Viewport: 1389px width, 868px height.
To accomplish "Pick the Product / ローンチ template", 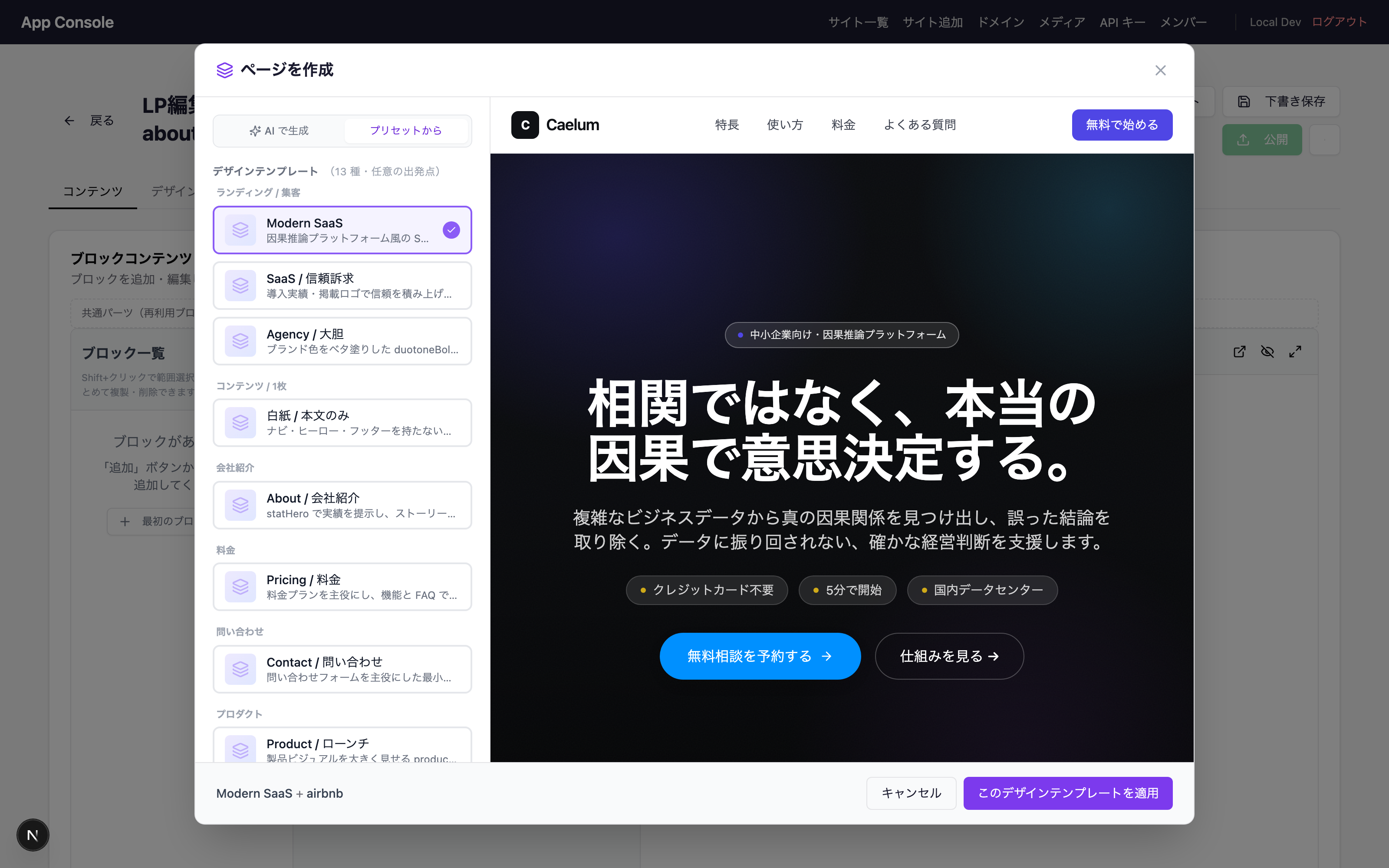I will point(342,745).
